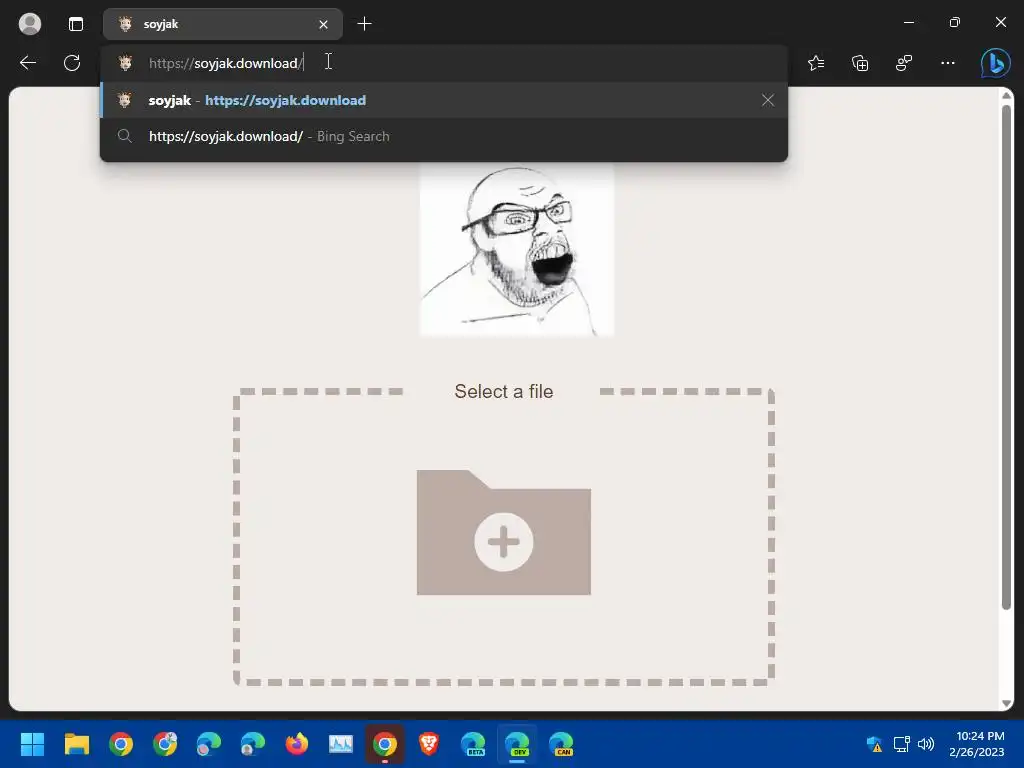Open Edge Canary from the taskbar

tap(561, 744)
